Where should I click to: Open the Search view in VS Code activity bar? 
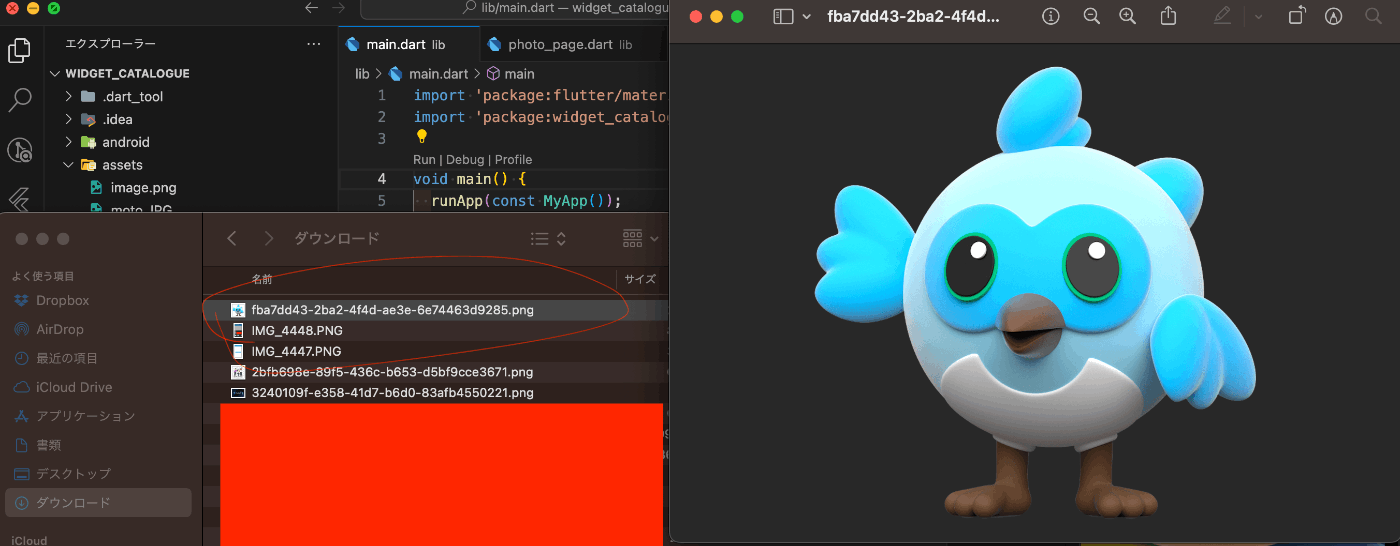click(x=20, y=100)
